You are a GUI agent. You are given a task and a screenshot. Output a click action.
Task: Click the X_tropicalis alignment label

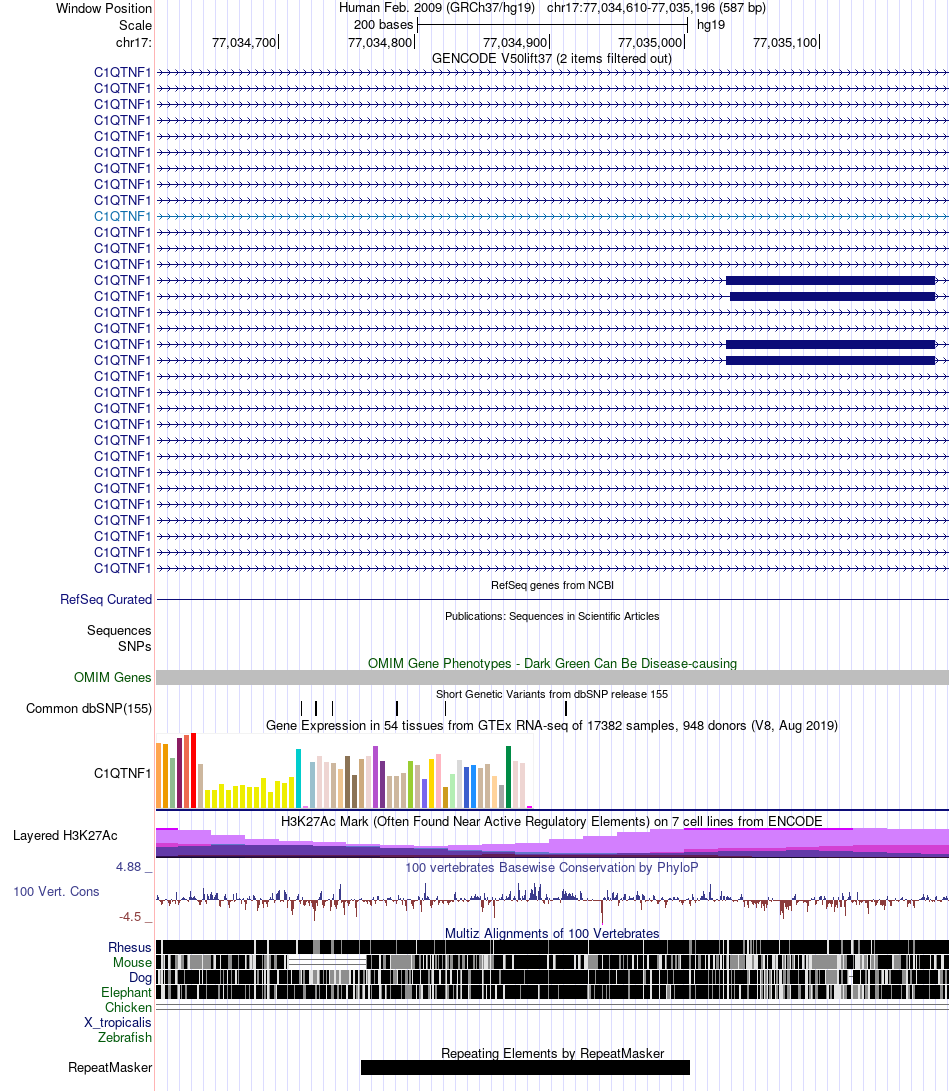pyautogui.click(x=118, y=1023)
